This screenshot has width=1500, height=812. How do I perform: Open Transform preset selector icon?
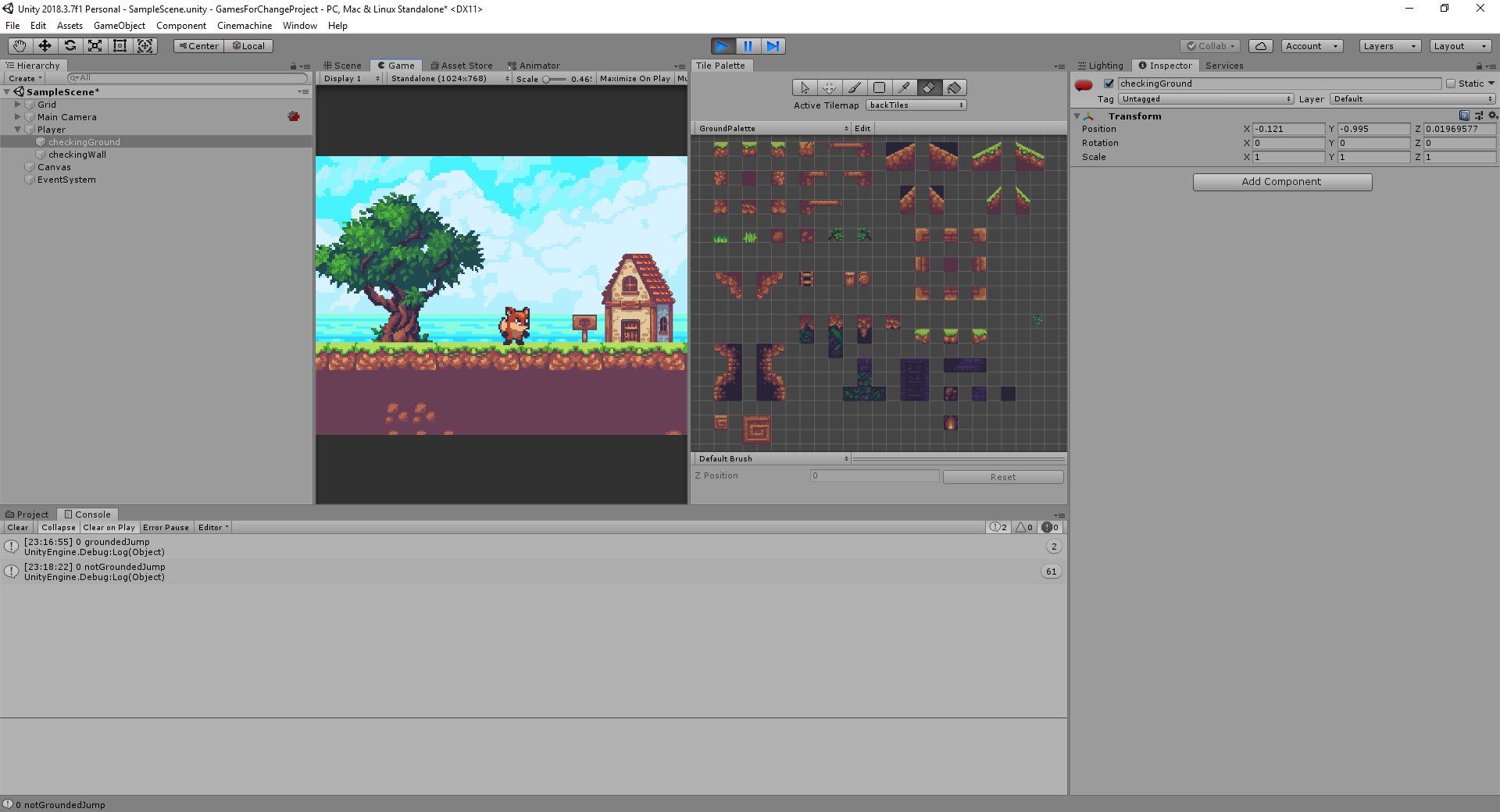tap(1478, 116)
